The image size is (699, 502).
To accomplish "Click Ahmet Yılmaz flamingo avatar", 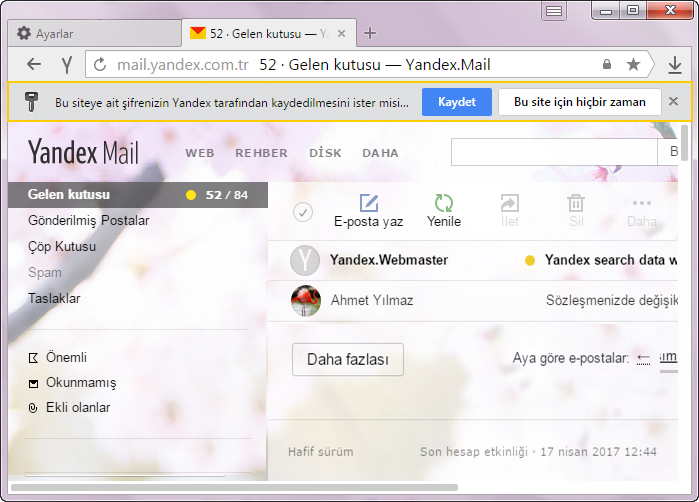I will tap(305, 300).
